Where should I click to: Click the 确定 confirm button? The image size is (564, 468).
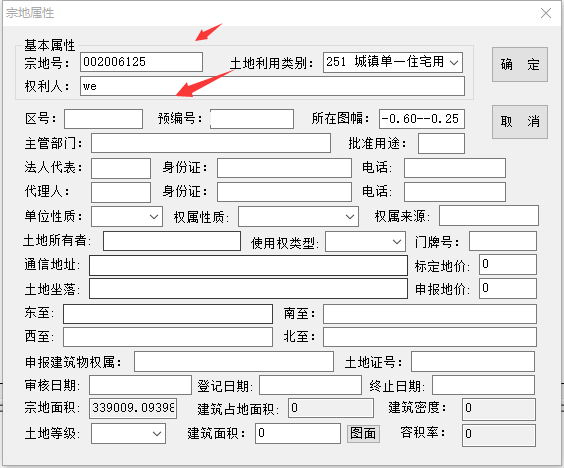point(520,64)
